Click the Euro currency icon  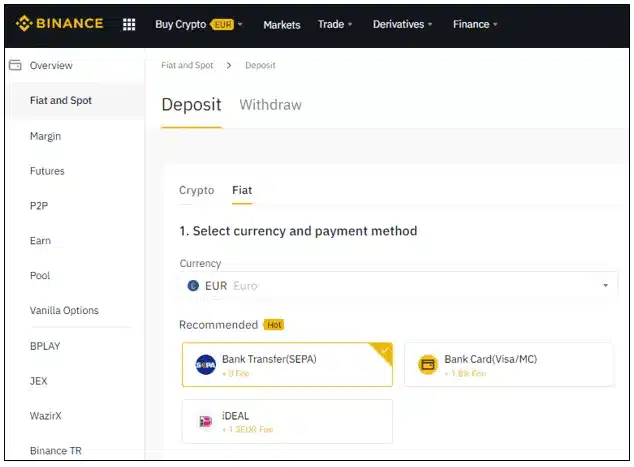click(x=193, y=286)
